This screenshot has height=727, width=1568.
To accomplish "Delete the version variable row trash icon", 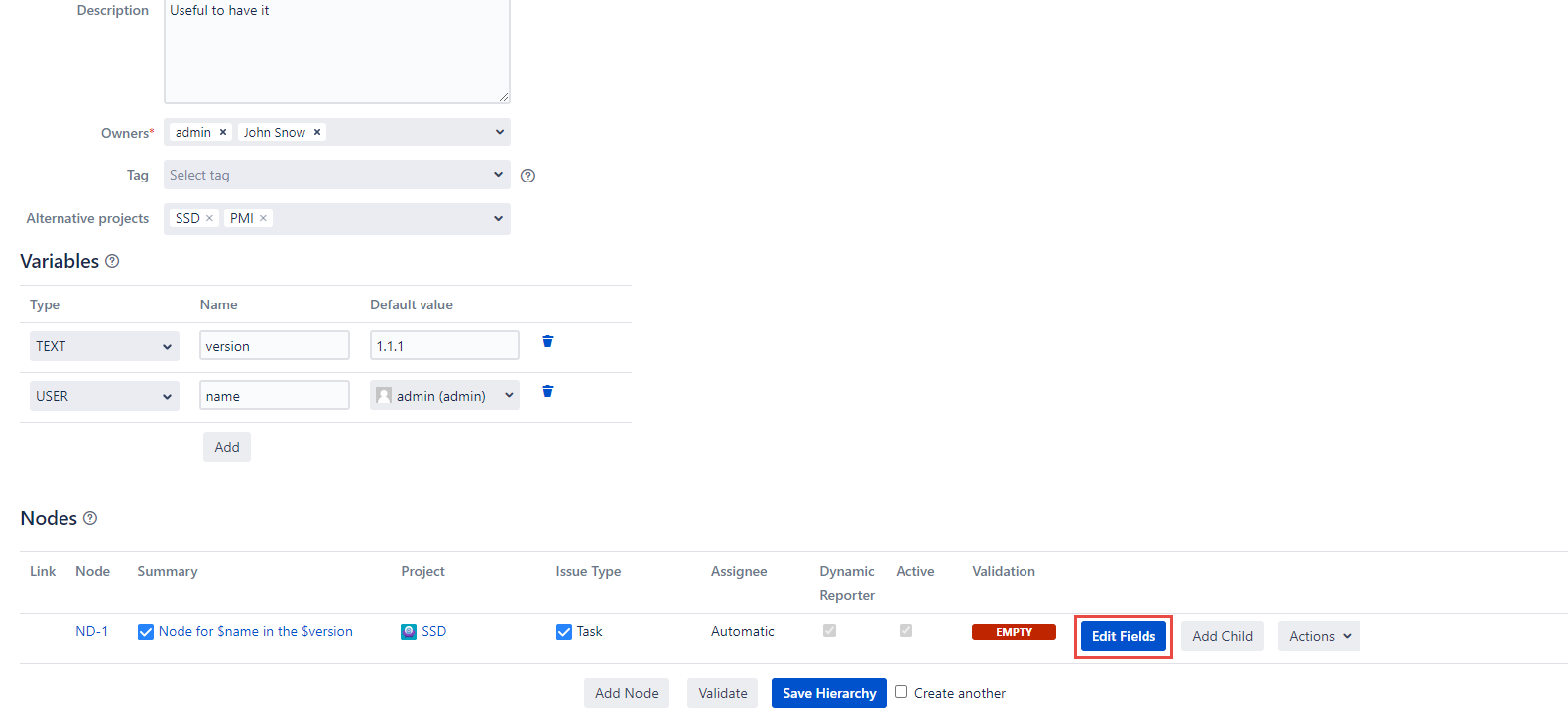I will (547, 341).
